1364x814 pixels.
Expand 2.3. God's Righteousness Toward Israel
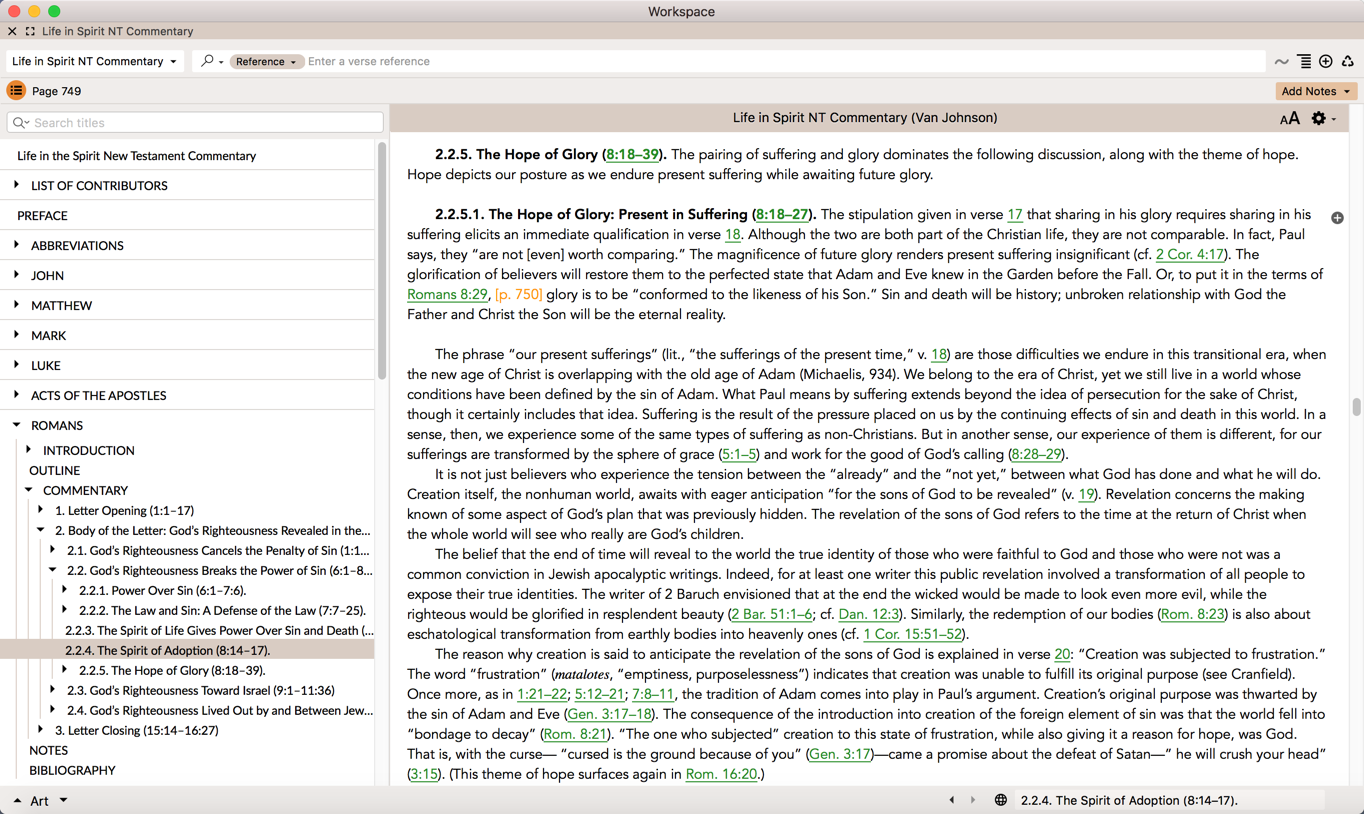[x=52, y=690]
